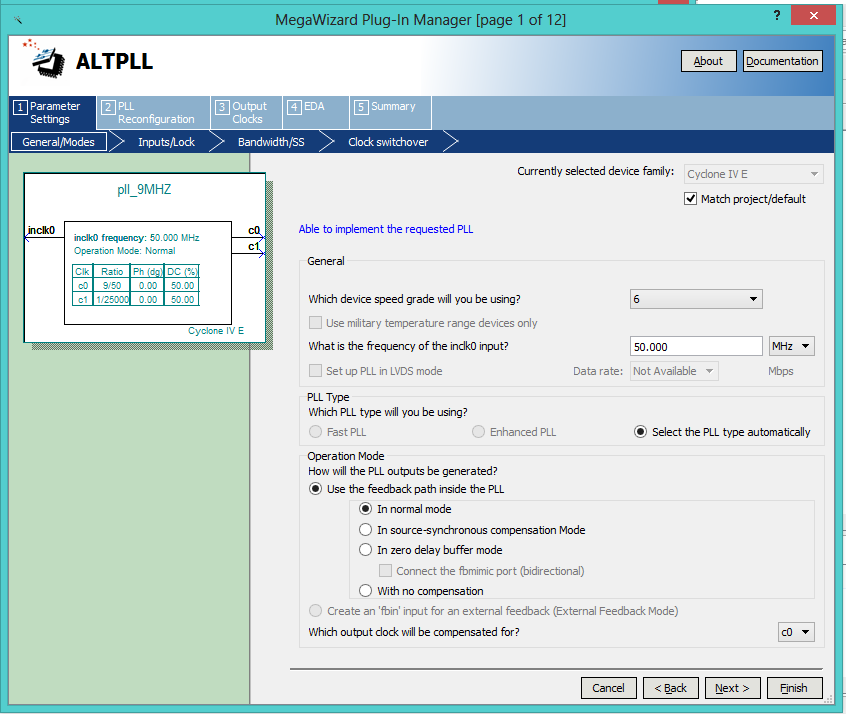Go to Inputs/Lock sub-page

pos(166,142)
